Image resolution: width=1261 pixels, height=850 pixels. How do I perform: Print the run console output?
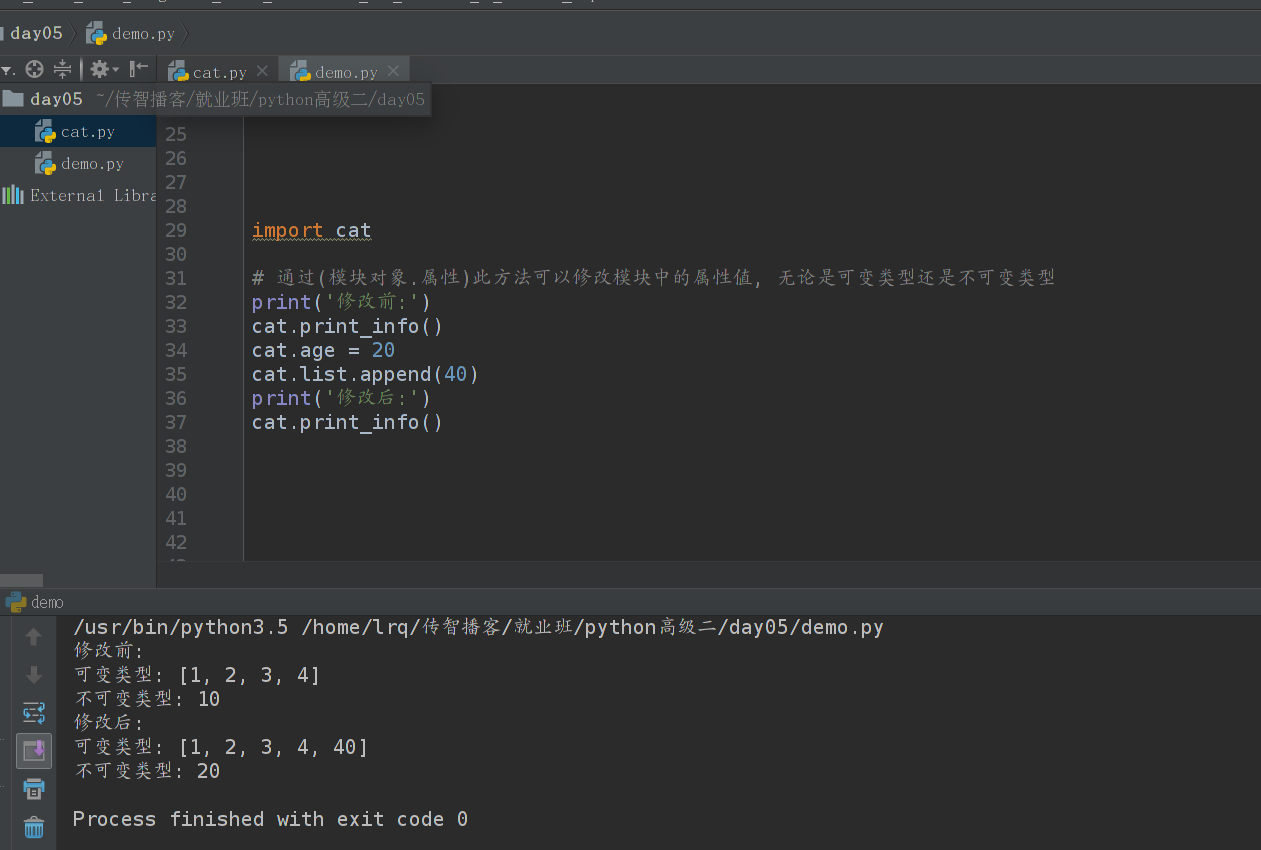[x=34, y=789]
